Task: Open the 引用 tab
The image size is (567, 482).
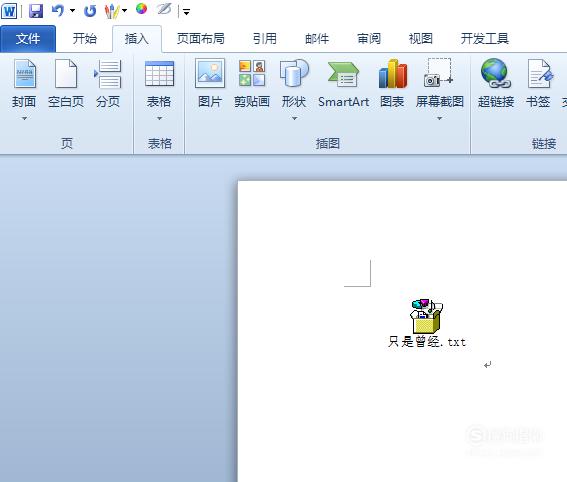Action: [x=265, y=38]
